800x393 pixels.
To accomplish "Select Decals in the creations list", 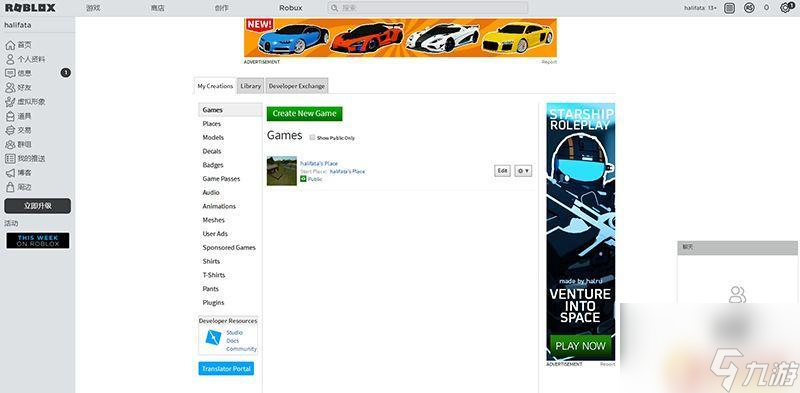I will point(212,151).
